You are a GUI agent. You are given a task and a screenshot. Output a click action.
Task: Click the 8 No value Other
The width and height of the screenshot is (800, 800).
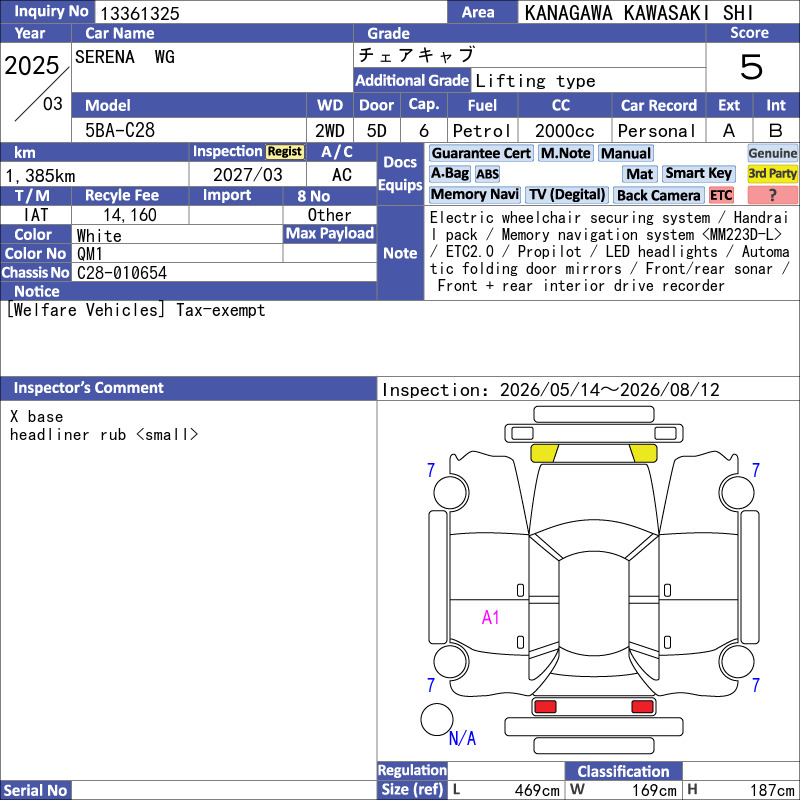click(330, 215)
